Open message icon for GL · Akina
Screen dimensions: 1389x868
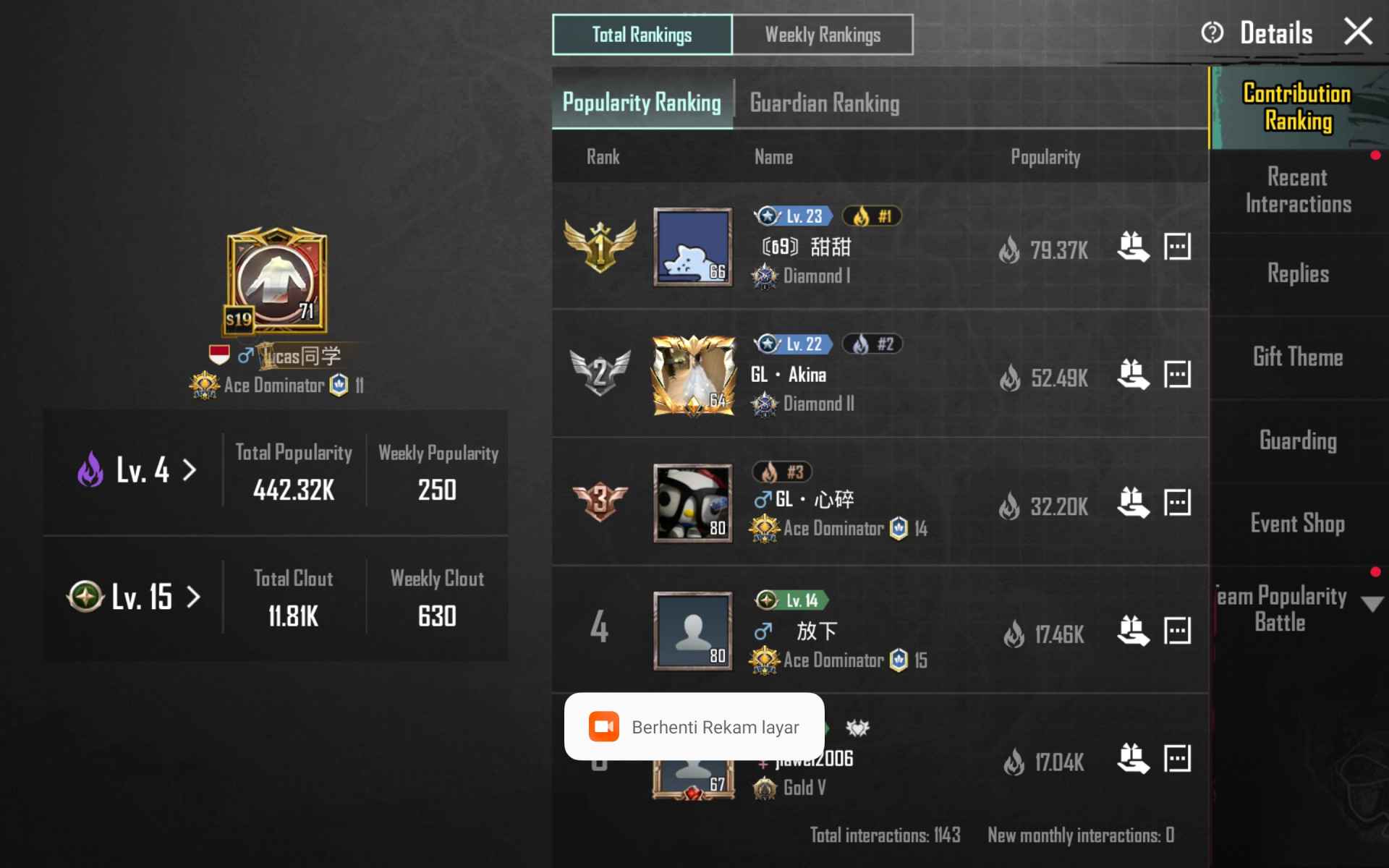(x=1177, y=375)
